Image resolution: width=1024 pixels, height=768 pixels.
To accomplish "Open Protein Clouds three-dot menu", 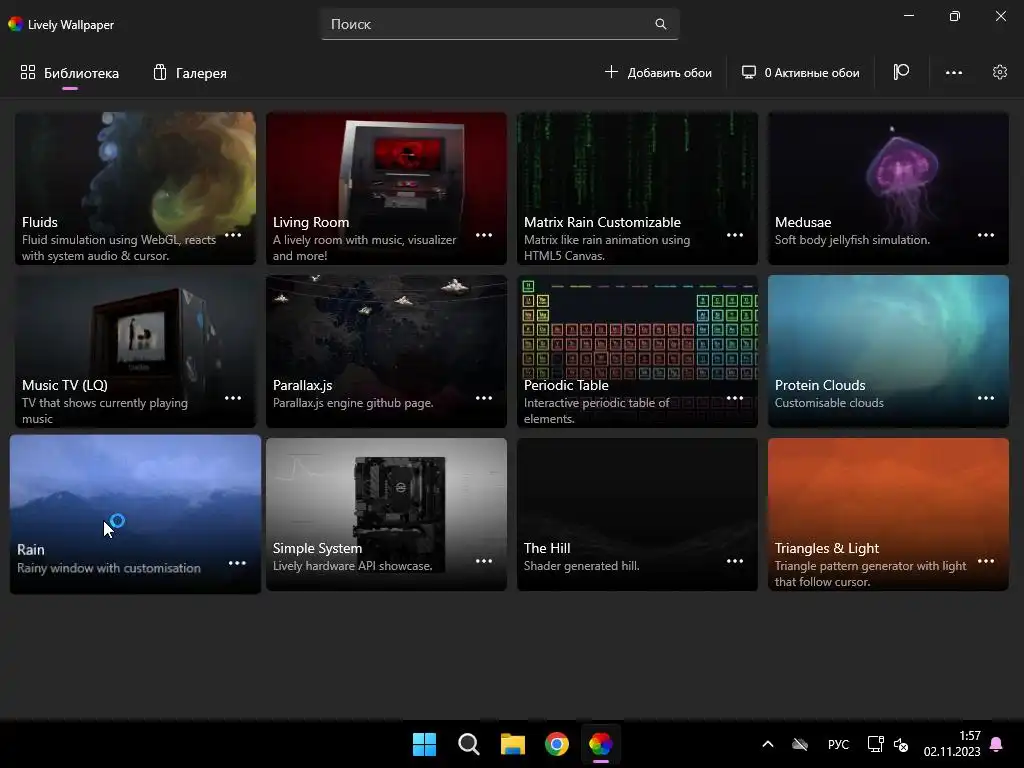I will point(985,398).
